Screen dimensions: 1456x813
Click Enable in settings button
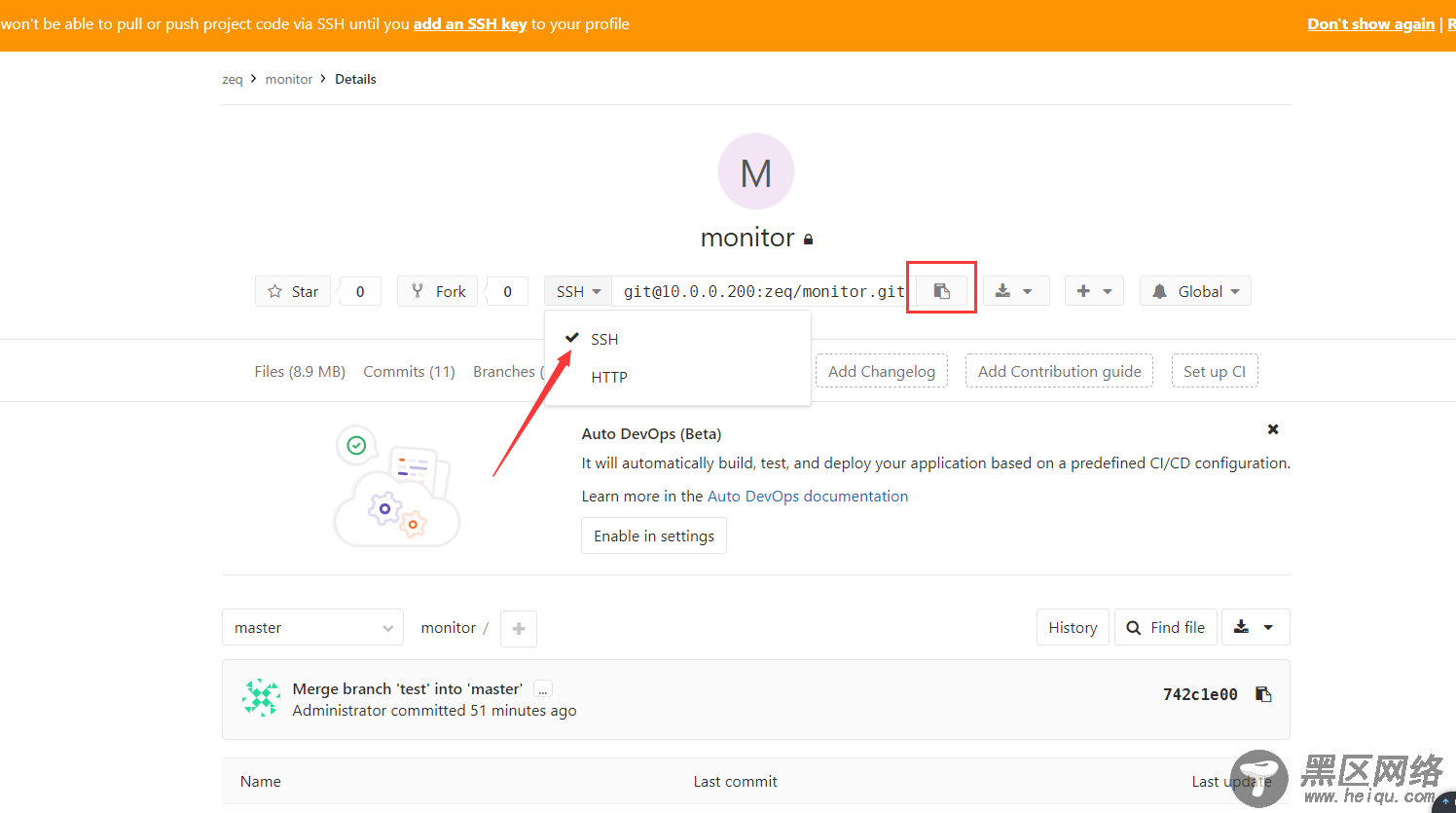pos(654,536)
